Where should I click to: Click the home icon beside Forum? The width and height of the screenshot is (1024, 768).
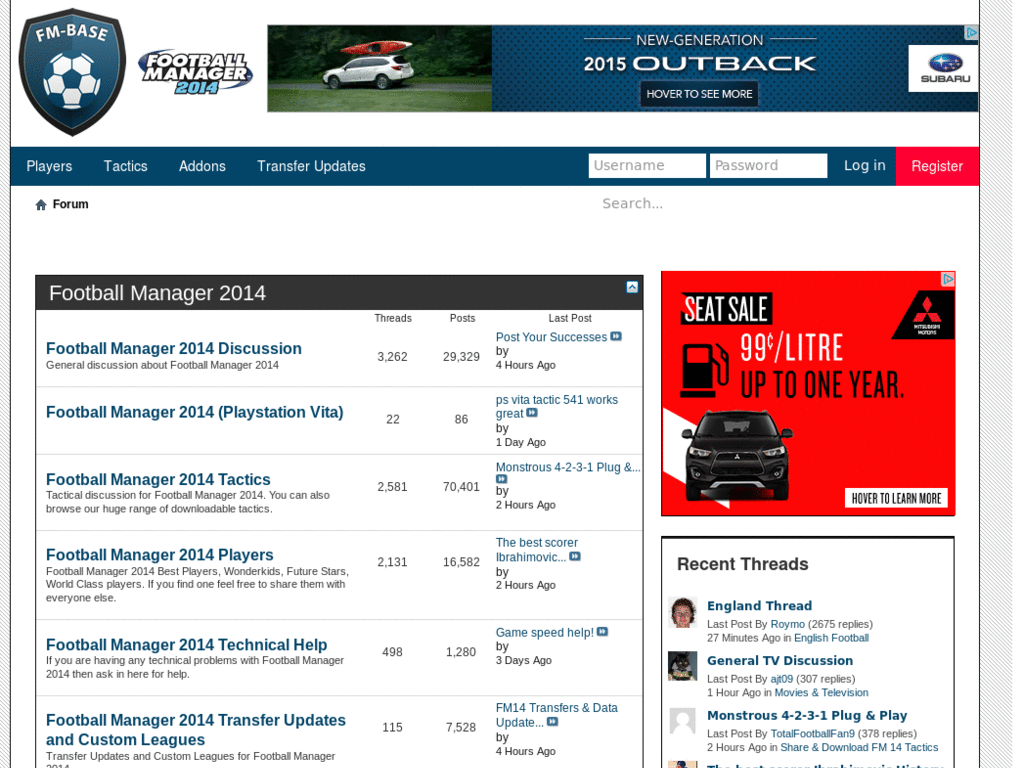41,205
